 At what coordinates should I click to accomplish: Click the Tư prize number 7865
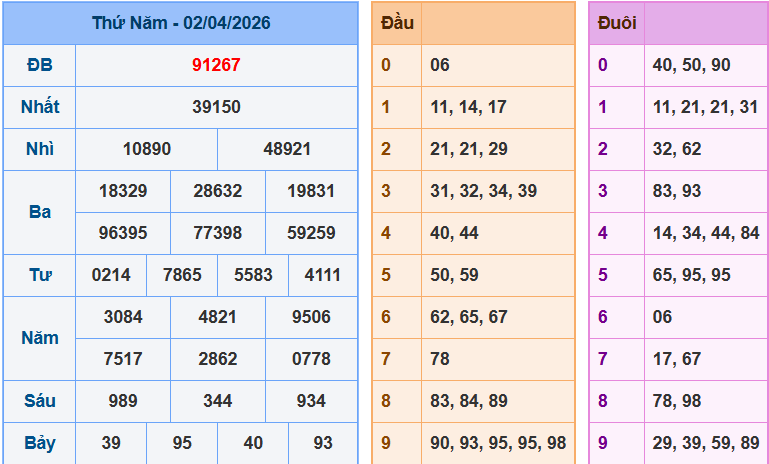pos(182,275)
